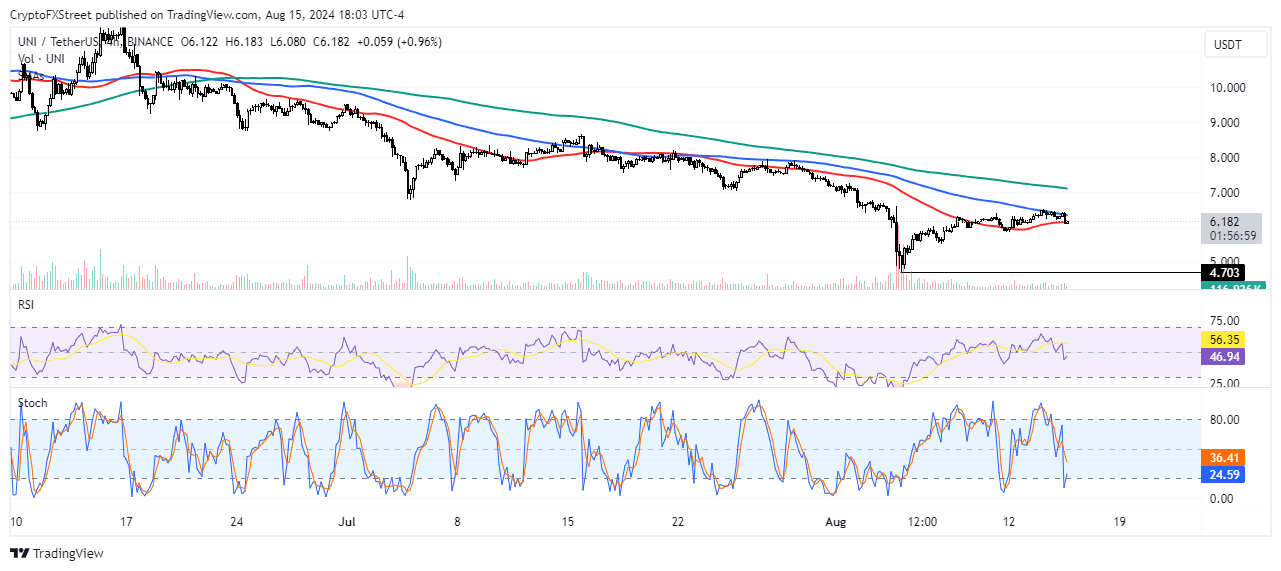Image resolution: width=1281 pixels, height=571 pixels.
Task: Click the yellow 56.35 RSI value tag
Action: click(x=1228, y=339)
